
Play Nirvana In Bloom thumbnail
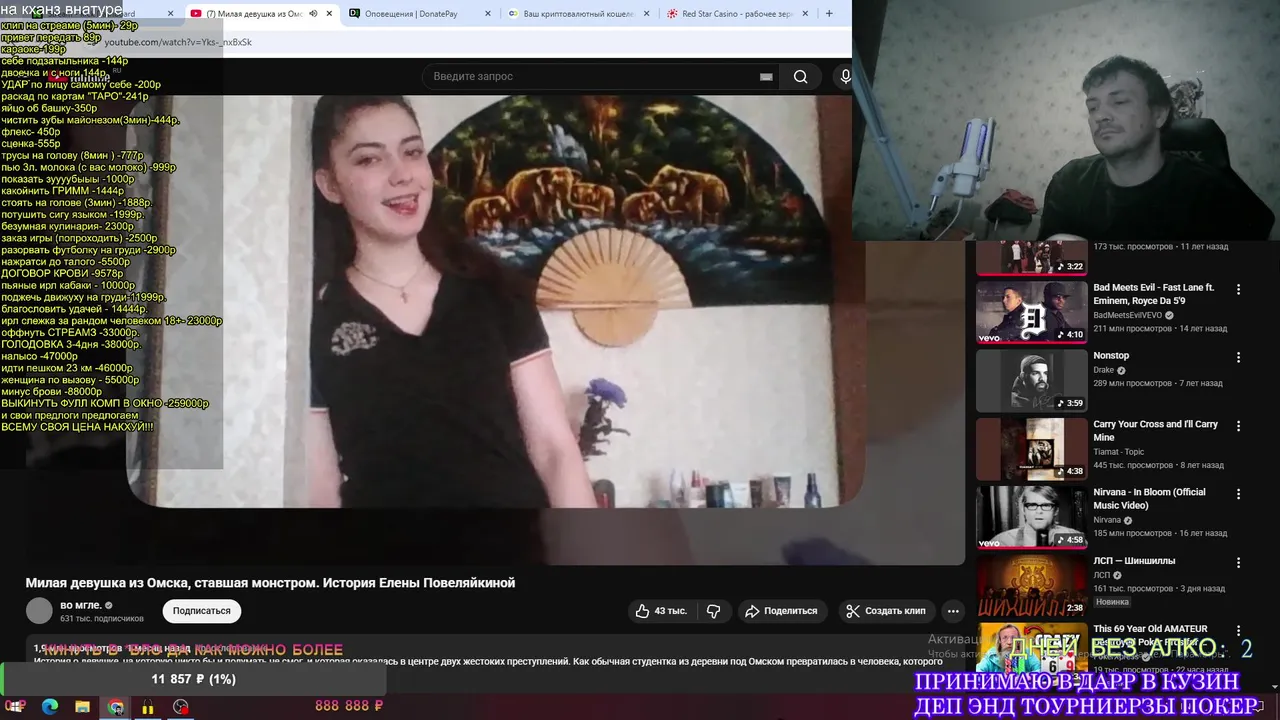1031,517
